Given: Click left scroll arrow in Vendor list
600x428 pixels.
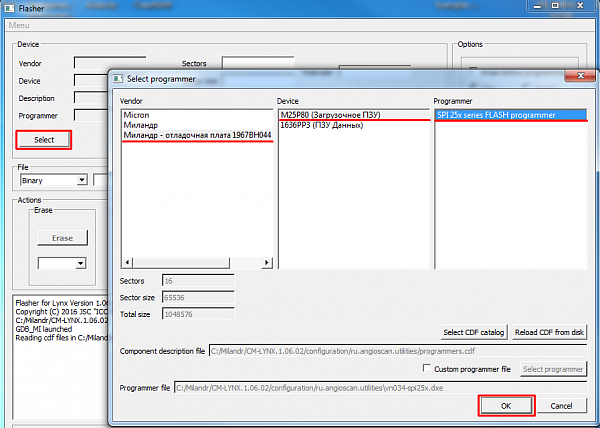Looking at the screenshot, I should point(126,265).
